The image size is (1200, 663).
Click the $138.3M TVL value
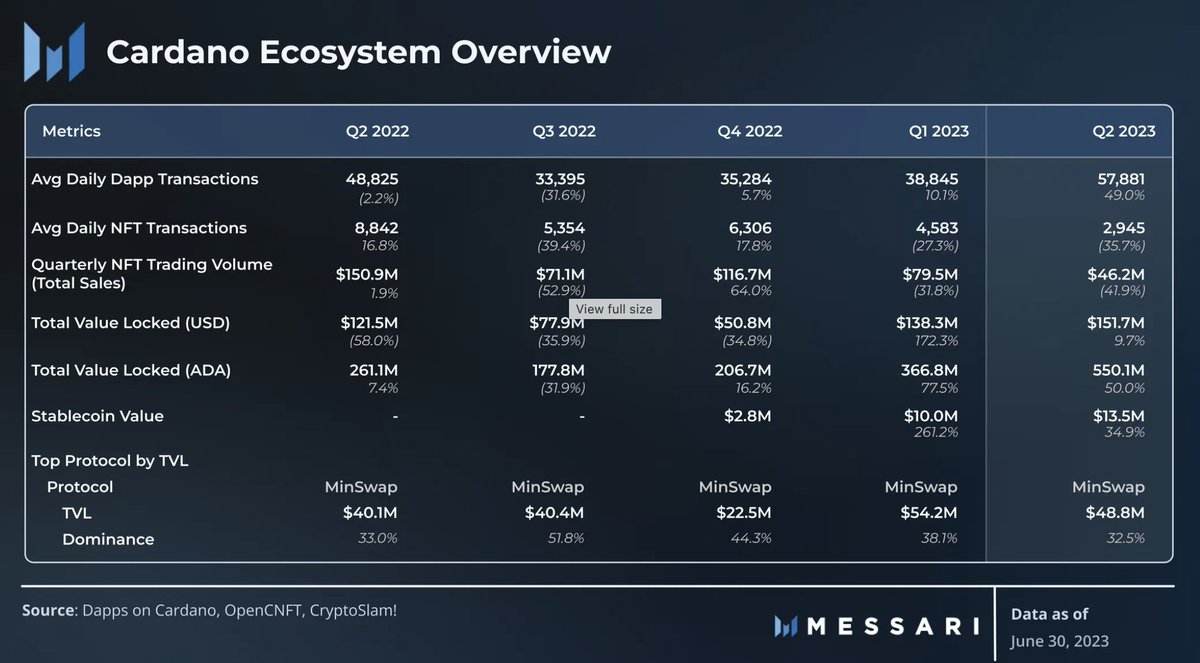(928, 323)
